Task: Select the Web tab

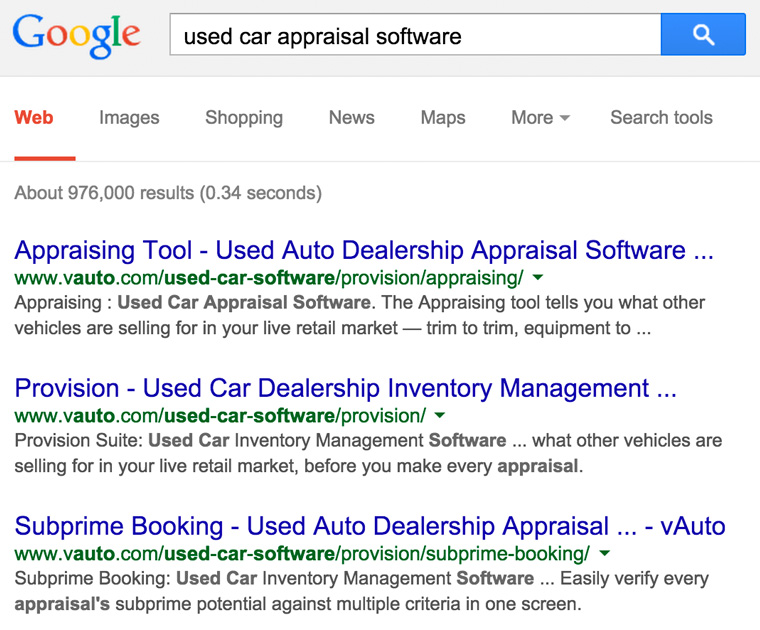Action: tap(34, 117)
